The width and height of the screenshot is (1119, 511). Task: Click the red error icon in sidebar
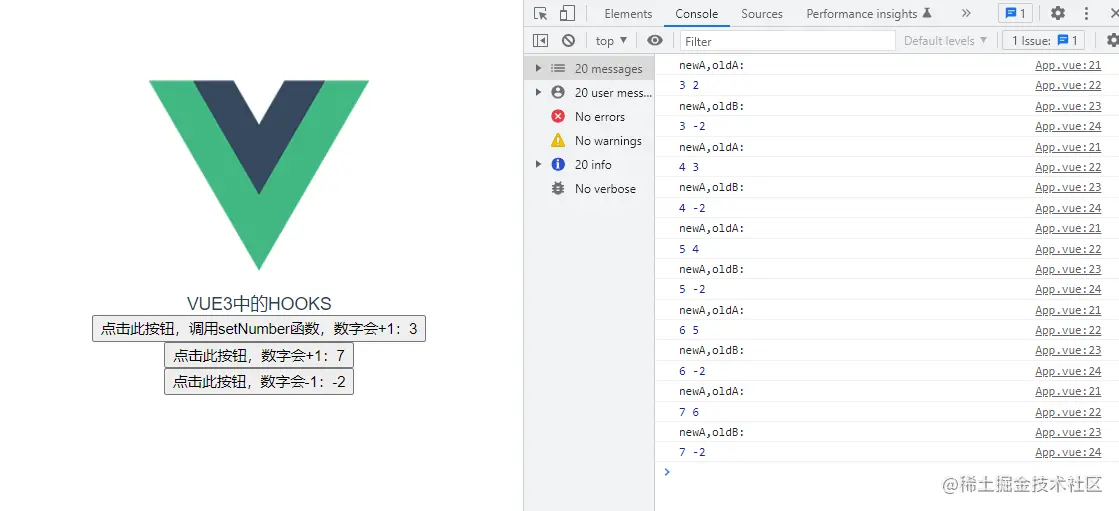point(558,116)
